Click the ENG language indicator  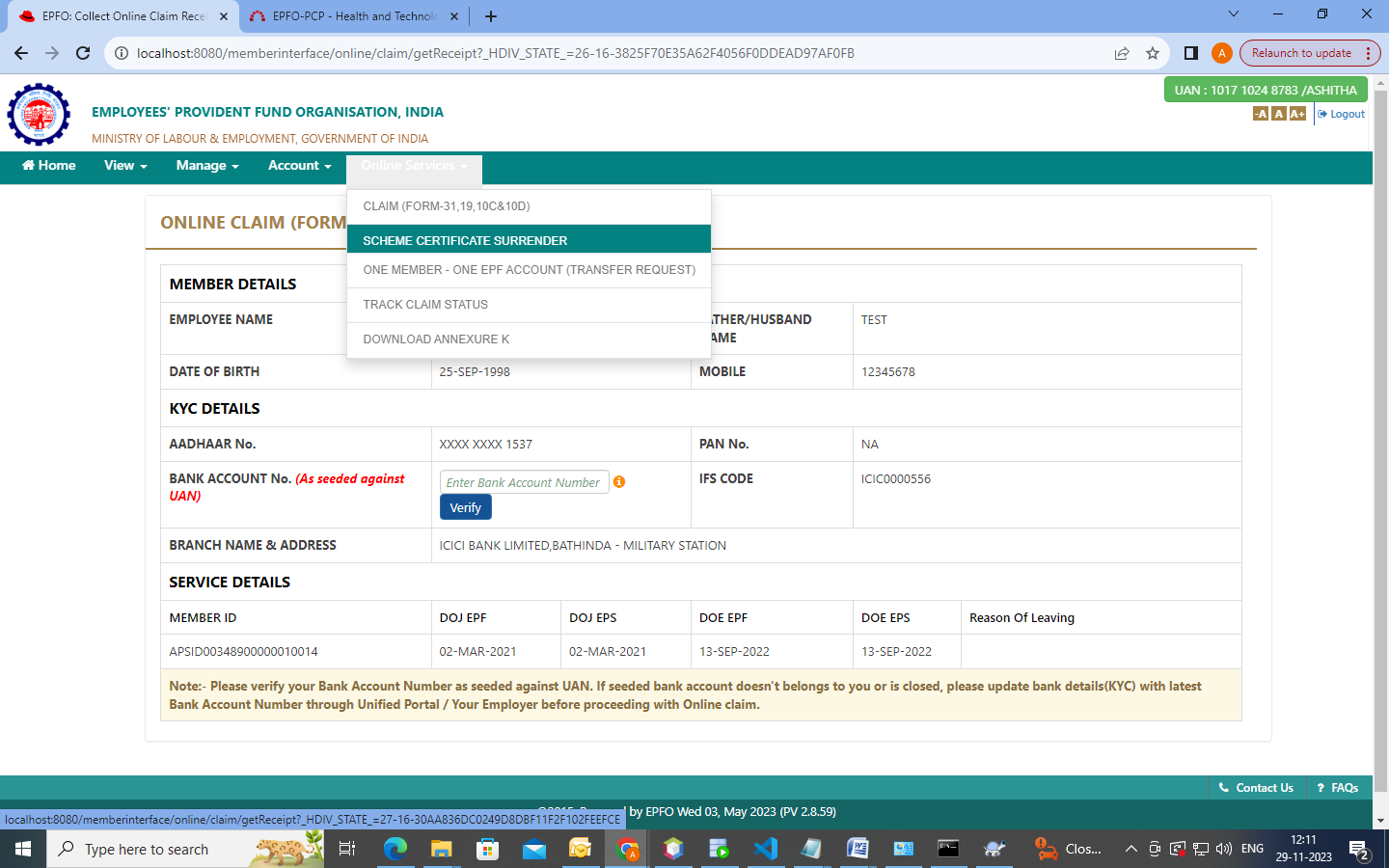coord(1252,849)
